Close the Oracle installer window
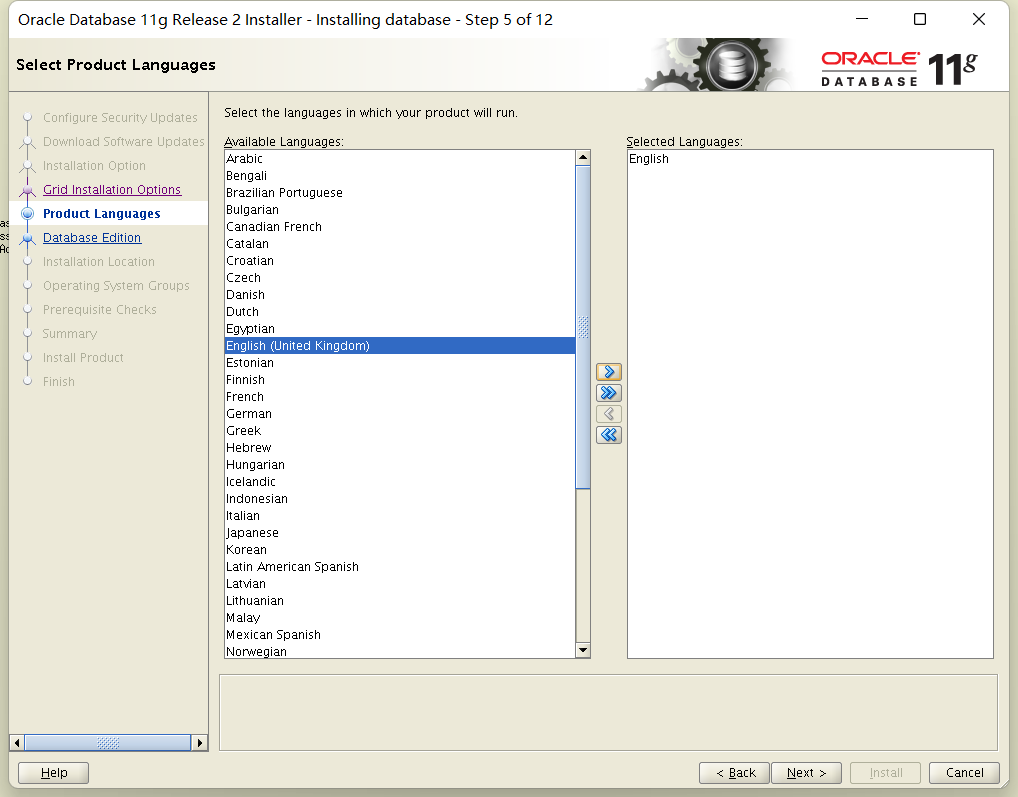 pyautogui.click(x=978, y=19)
